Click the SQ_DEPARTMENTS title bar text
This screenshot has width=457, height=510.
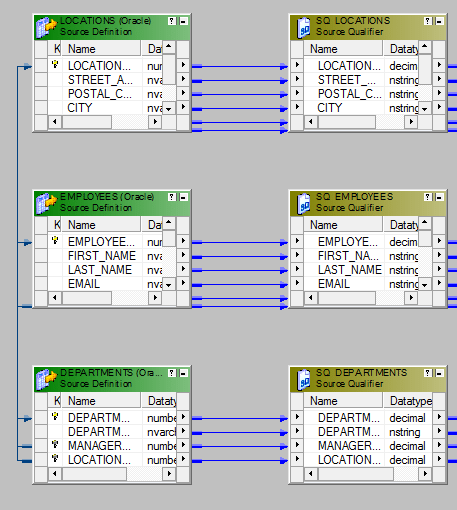click(361, 372)
